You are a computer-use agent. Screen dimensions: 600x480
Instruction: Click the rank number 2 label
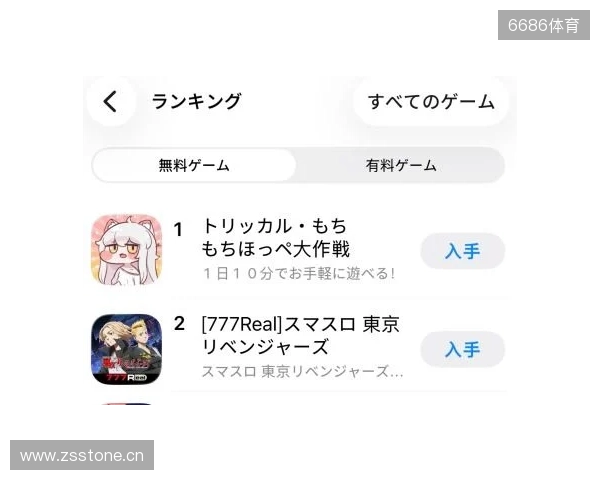pyautogui.click(x=179, y=324)
